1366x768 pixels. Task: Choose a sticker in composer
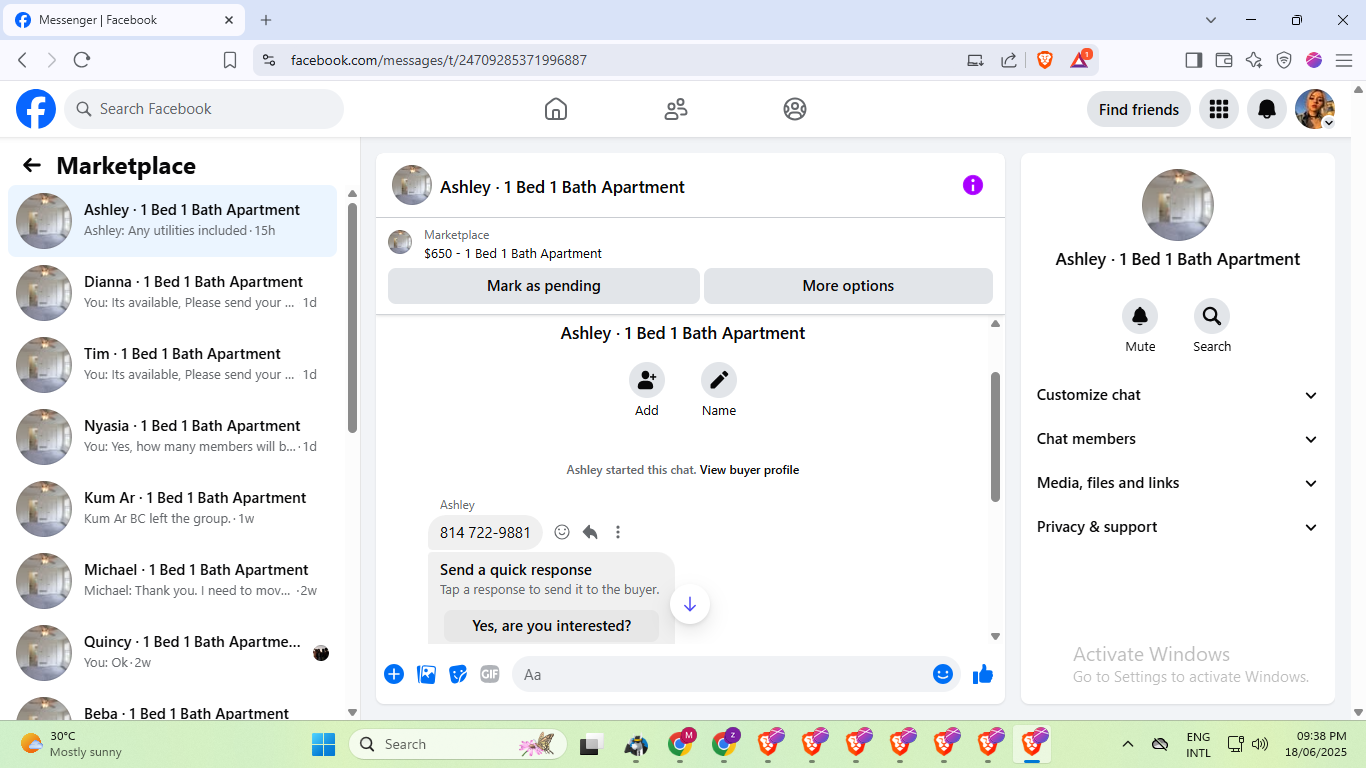(458, 674)
